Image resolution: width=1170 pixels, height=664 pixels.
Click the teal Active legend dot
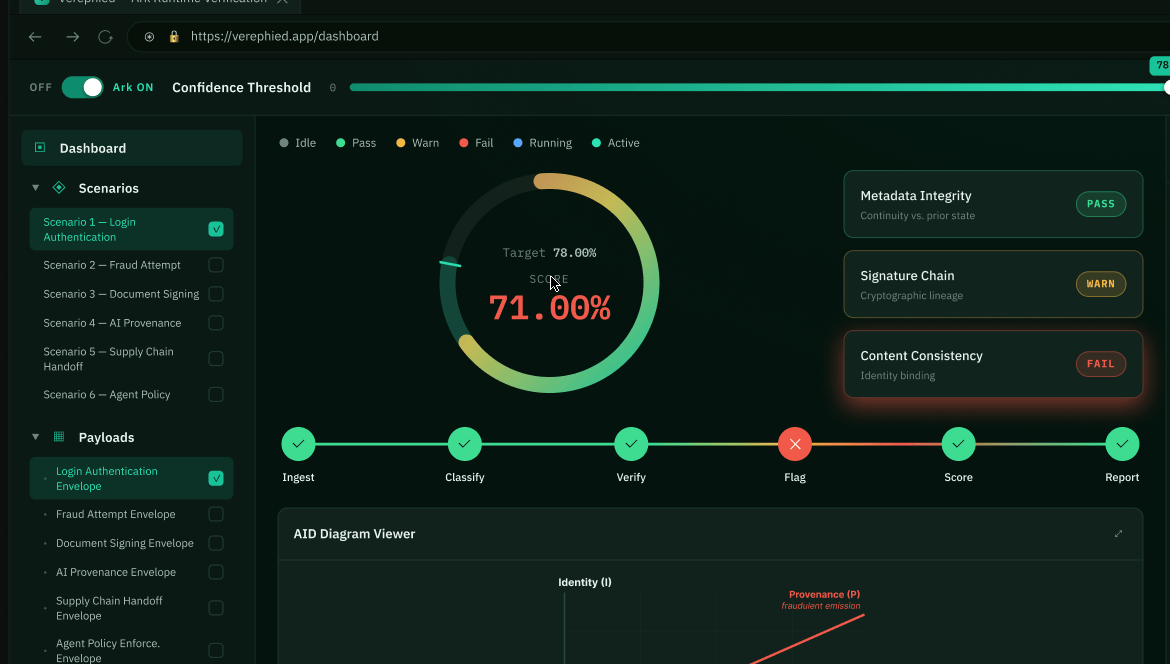tap(596, 142)
